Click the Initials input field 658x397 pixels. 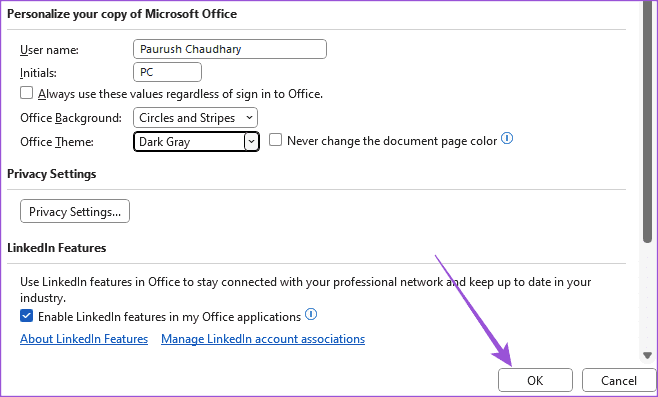pyautogui.click(x=167, y=72)
